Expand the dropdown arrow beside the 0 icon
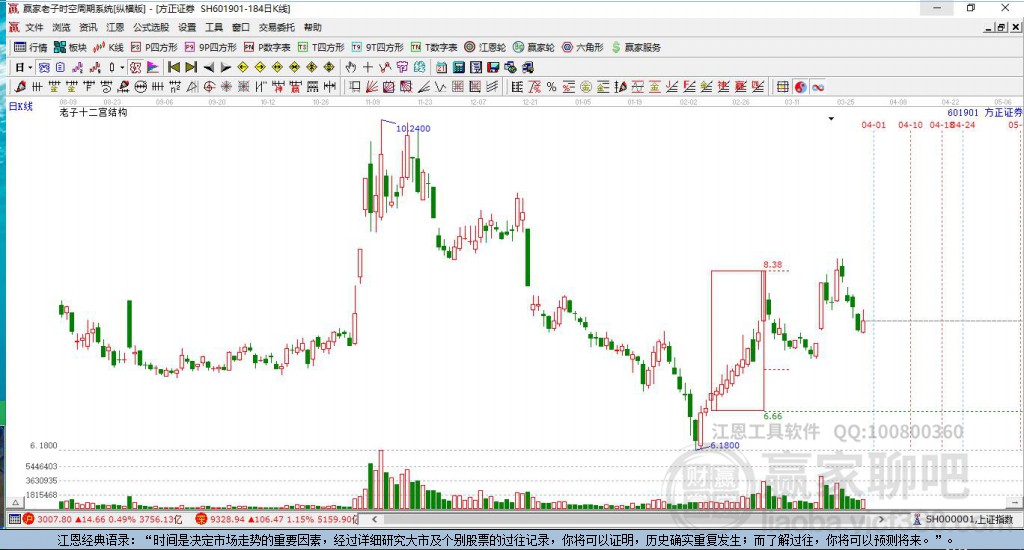The image size is (1024, 550). [x=121, y=67]
